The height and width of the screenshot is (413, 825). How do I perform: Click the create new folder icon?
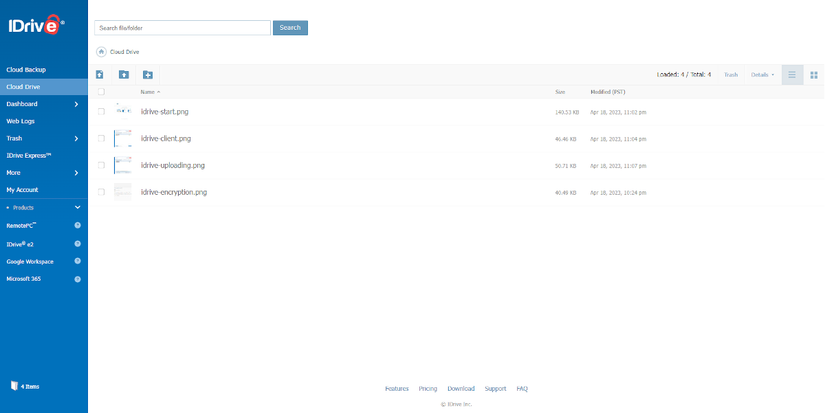(x=148, y=75)
